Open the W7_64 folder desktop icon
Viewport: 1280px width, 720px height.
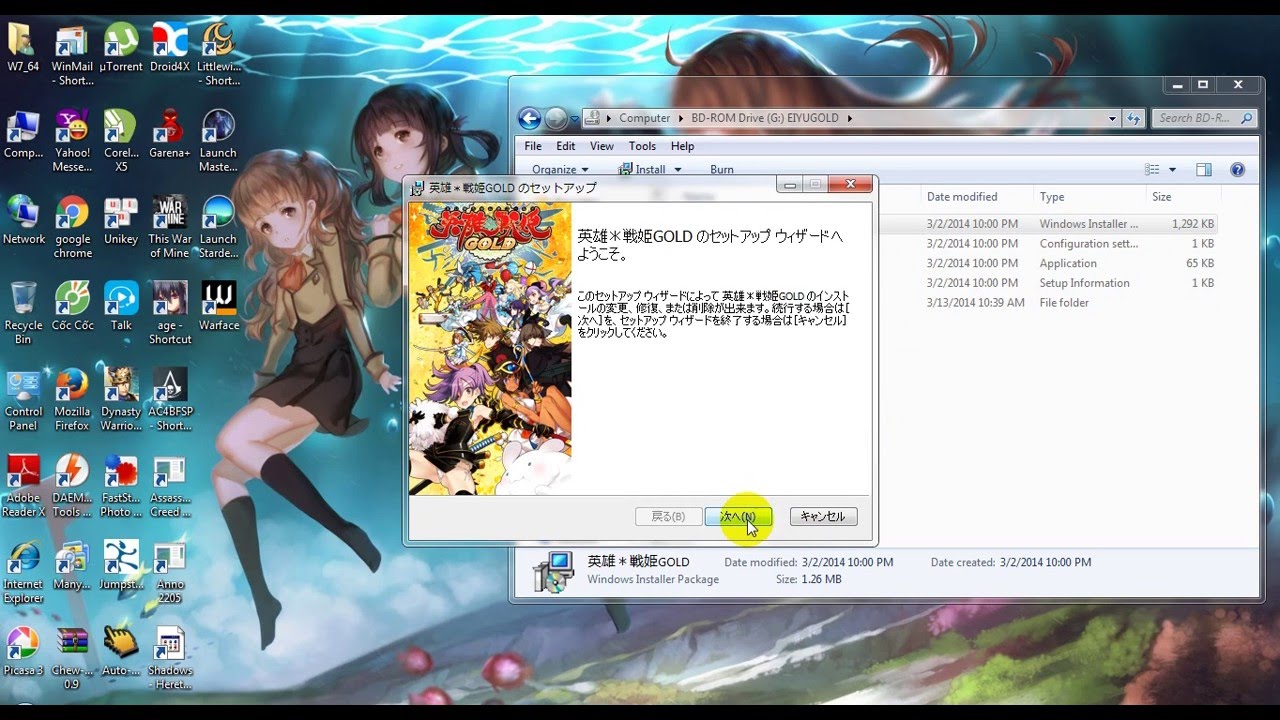tap(22, 49)
